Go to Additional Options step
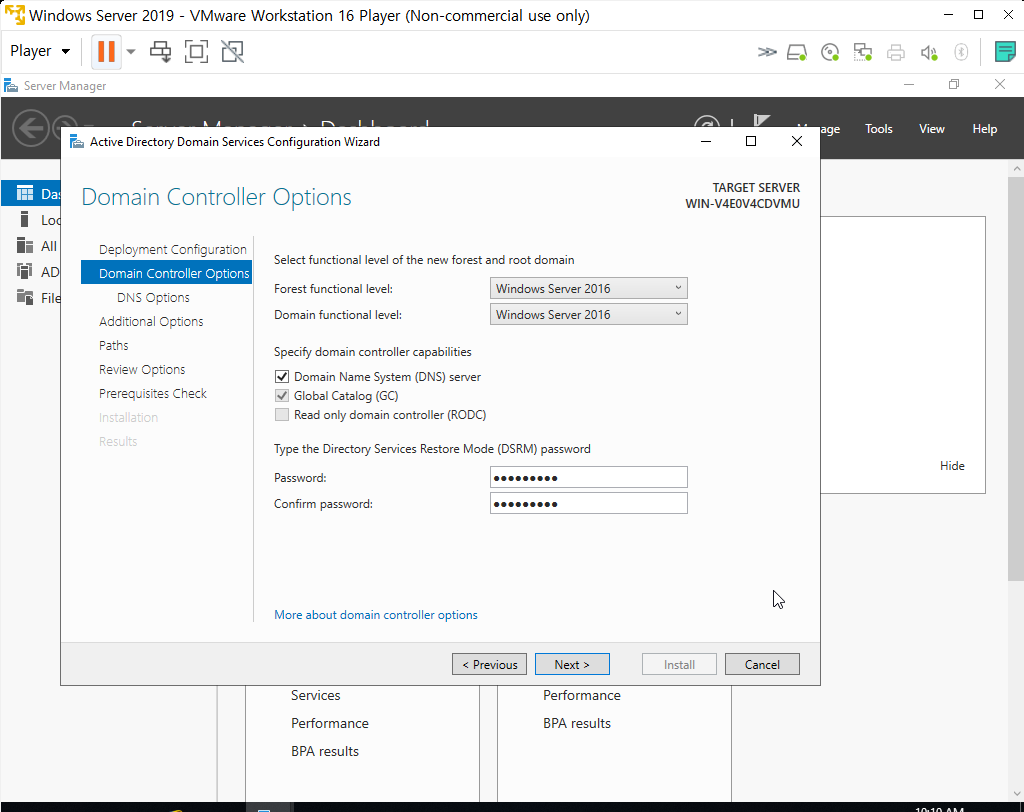Viewport: 1024px width, 812px height. click(x=151, y=321)
